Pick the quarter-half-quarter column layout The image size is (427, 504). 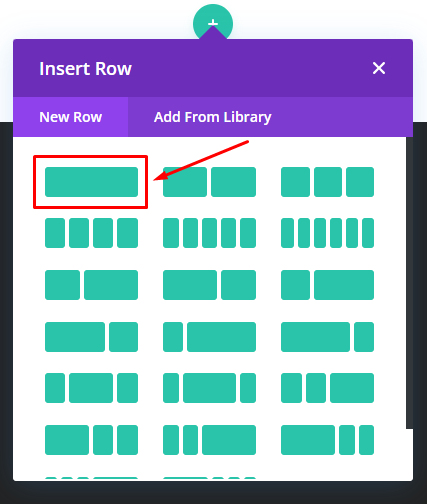tap(91, 388)
